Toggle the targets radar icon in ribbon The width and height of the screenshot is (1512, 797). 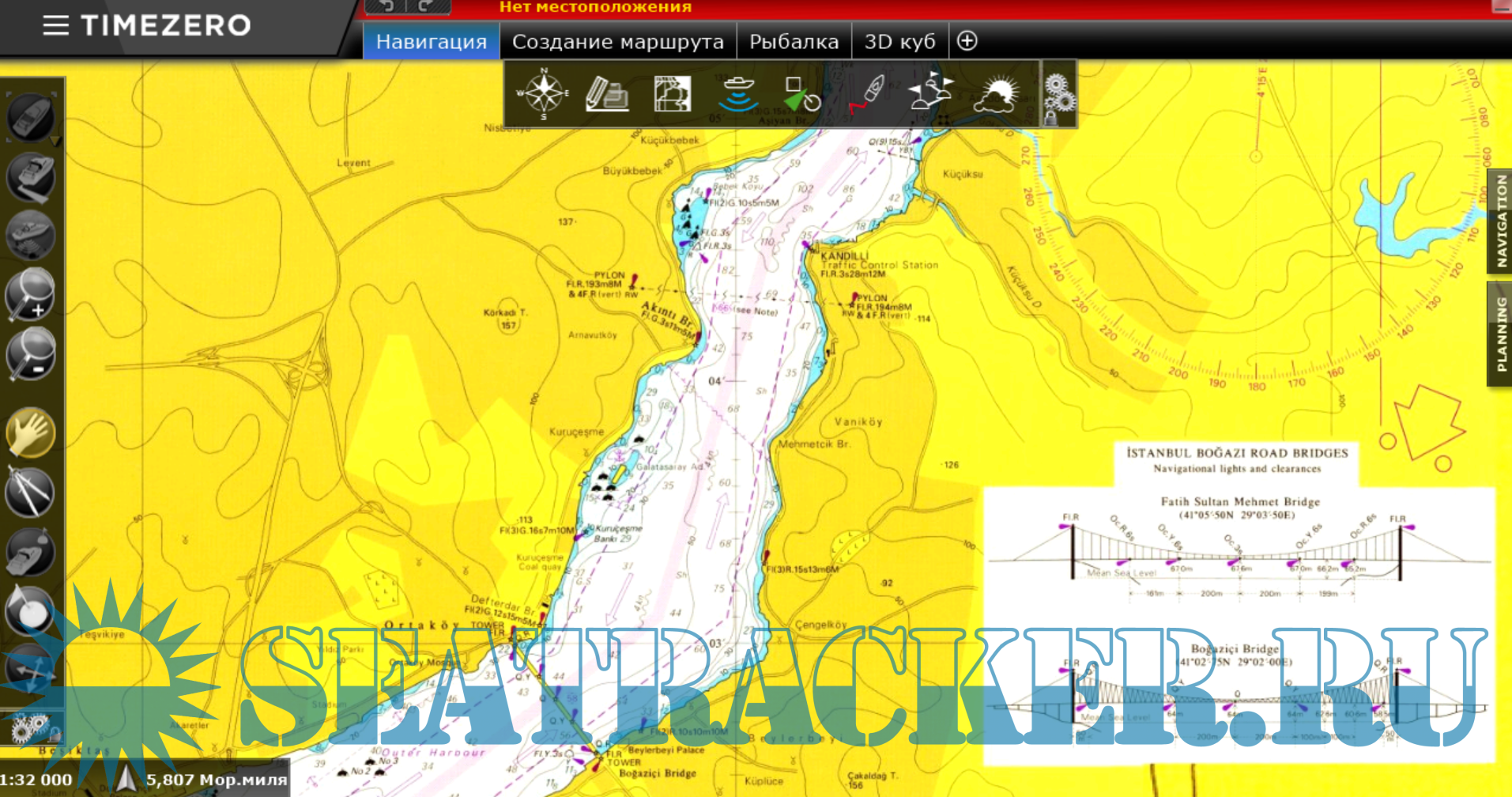(801, 94)
